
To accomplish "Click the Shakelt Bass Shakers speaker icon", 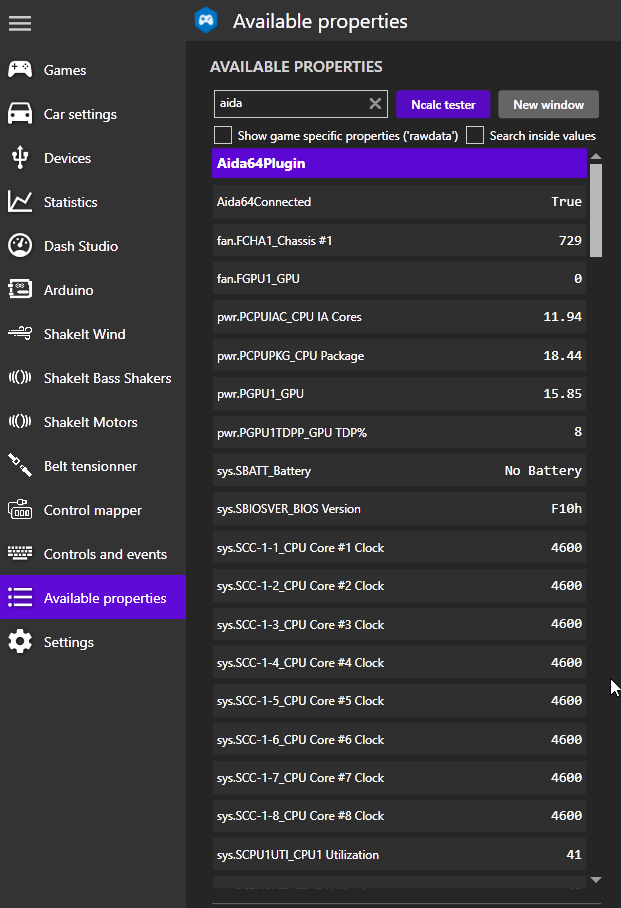I will (x=21, y=377).
